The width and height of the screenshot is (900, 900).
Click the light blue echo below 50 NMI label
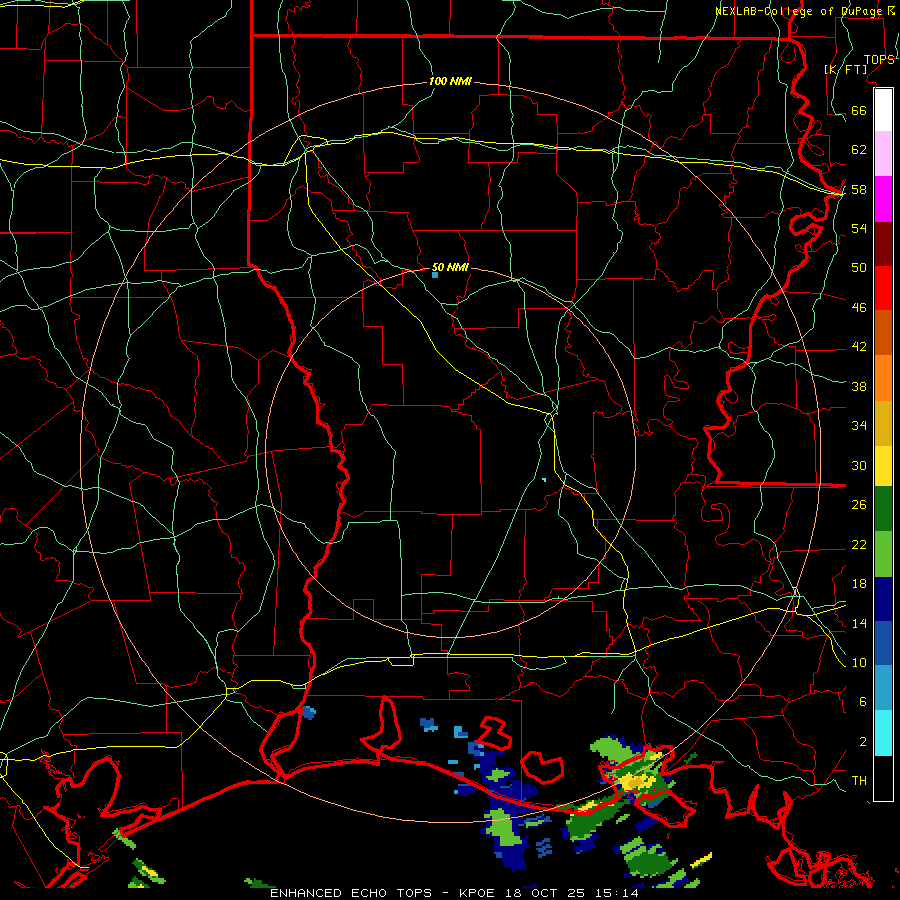435,276
